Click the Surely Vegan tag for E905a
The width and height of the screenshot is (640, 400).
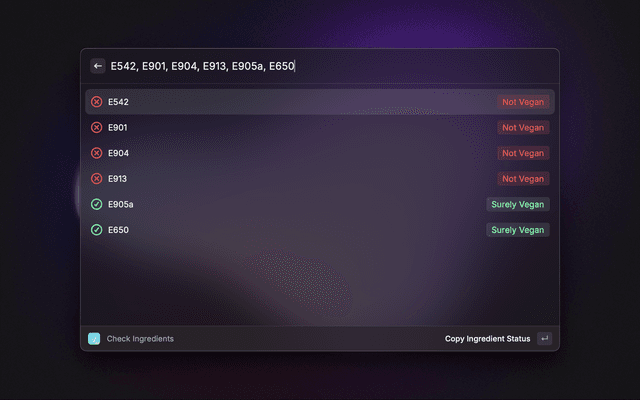click(518, 204)
